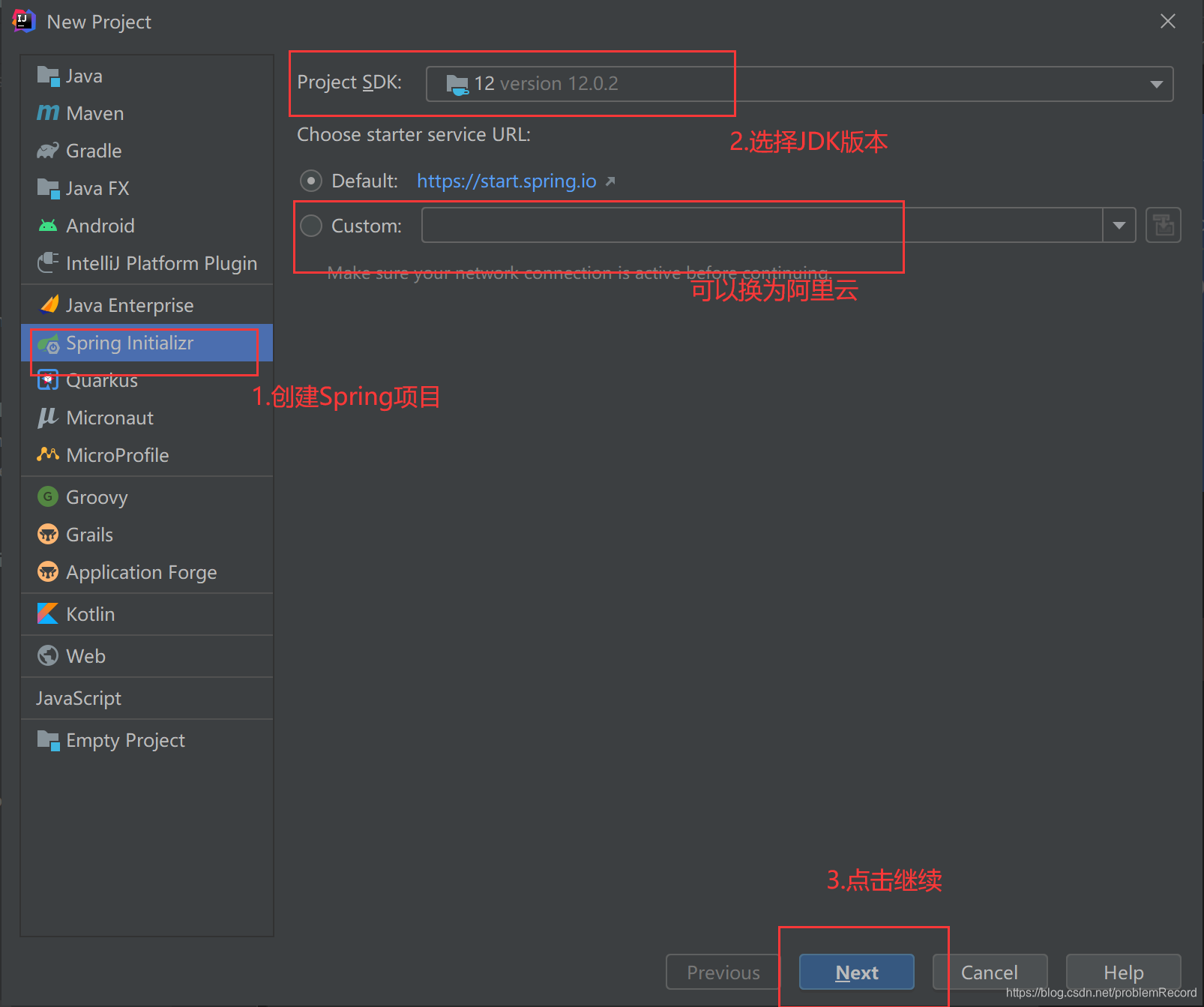The image size is (1204, 1007).
Task: Select the Default starter service URL radio
Action: 311,181
